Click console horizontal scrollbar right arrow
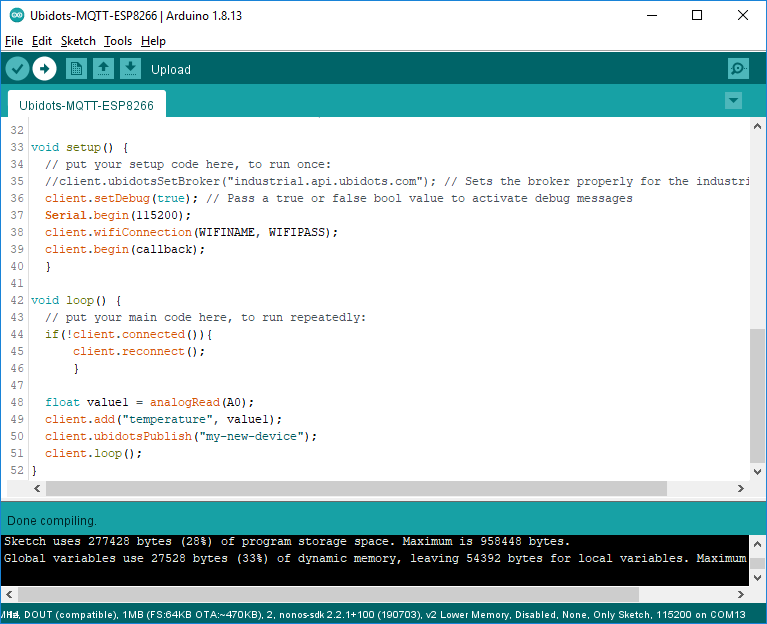 tap(741, 595)
